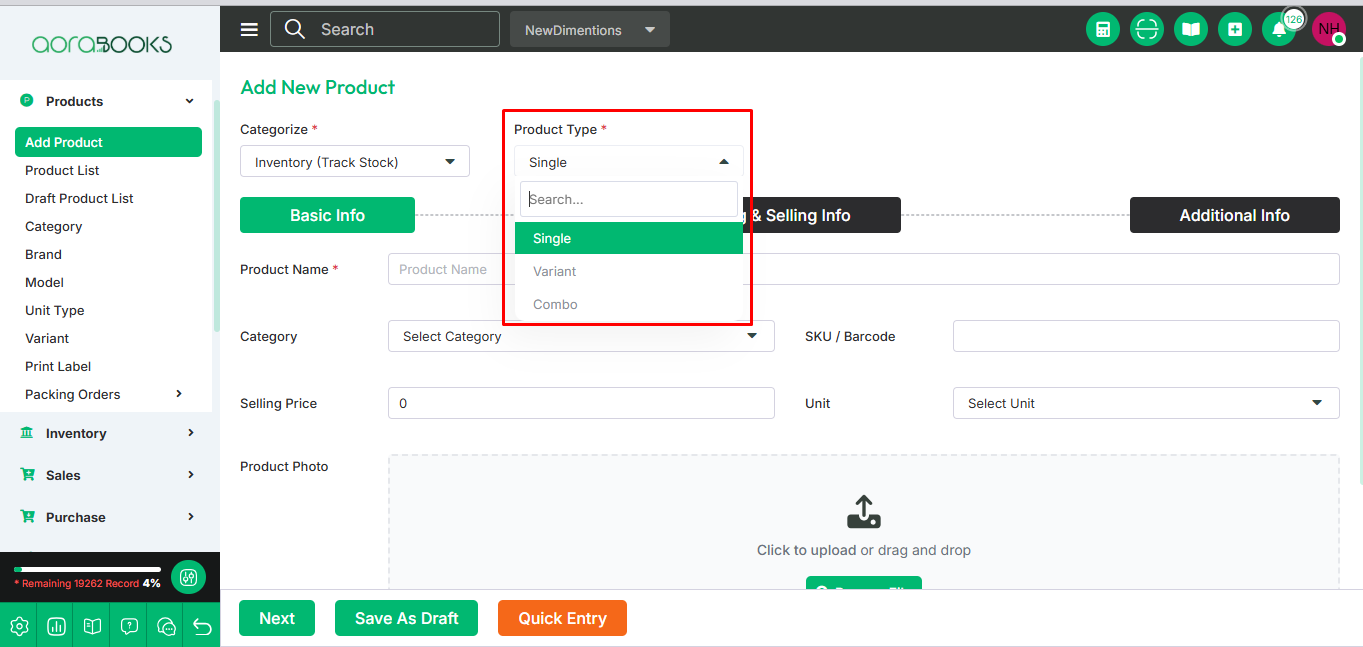This screenshot has height=647, width=1363.
Task: Click the upload icon in Product Photo area
Action: point(864,512)
